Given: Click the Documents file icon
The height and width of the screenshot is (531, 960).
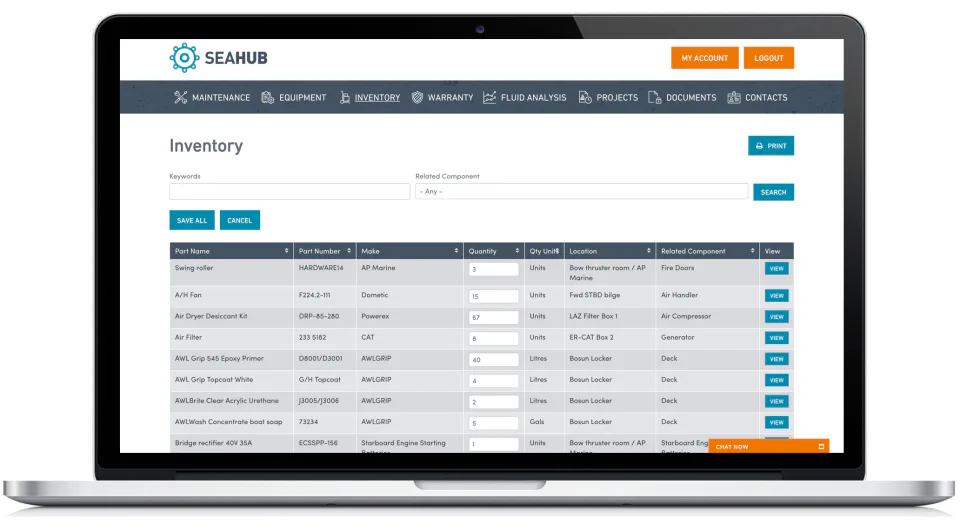Looking at the screenshot, I should [x=654, y=97].
